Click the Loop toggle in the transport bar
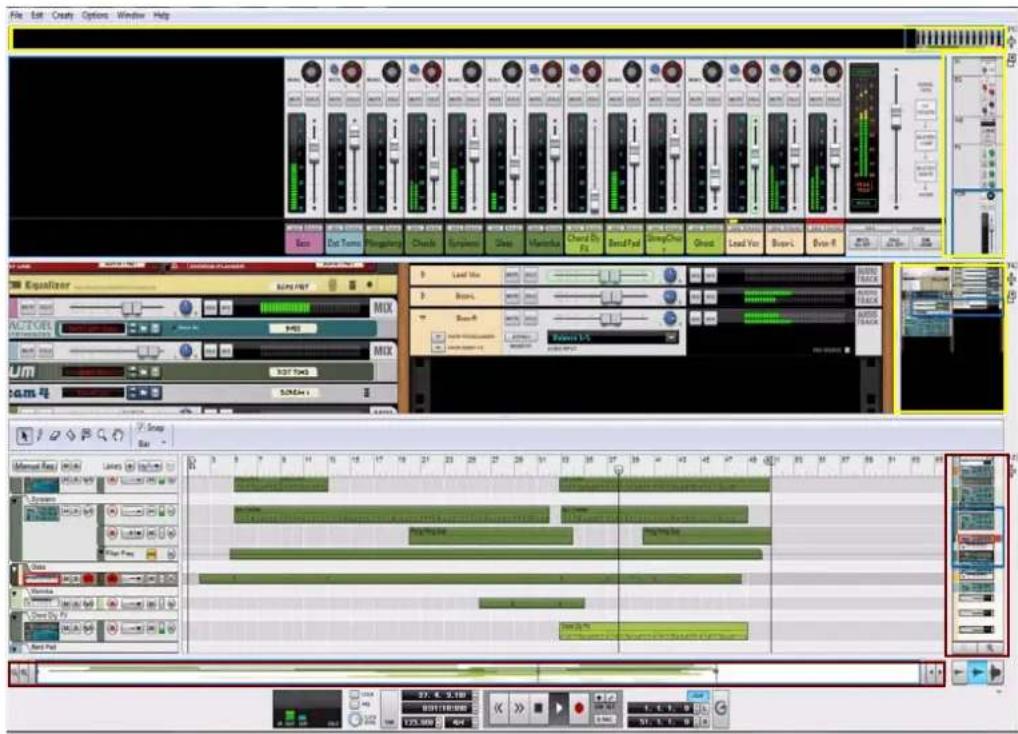Viewport: 1018px width, 734px height. [697, 695]
